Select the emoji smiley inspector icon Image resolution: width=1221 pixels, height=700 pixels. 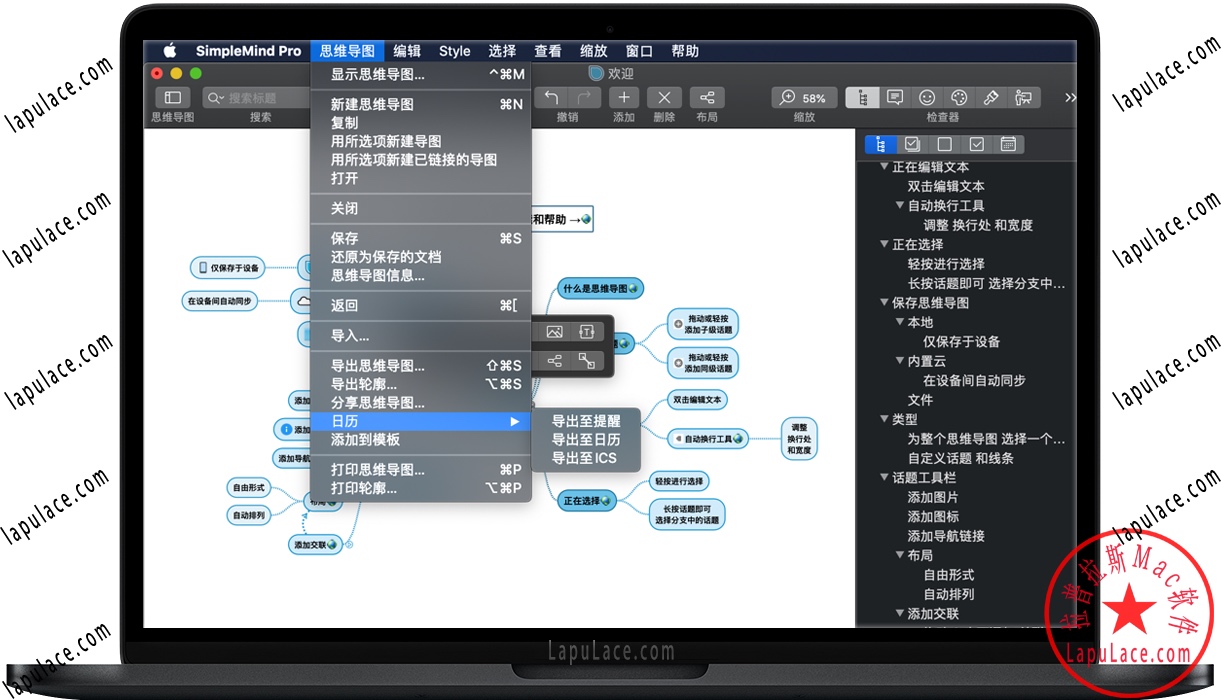(x=927, y=97)
